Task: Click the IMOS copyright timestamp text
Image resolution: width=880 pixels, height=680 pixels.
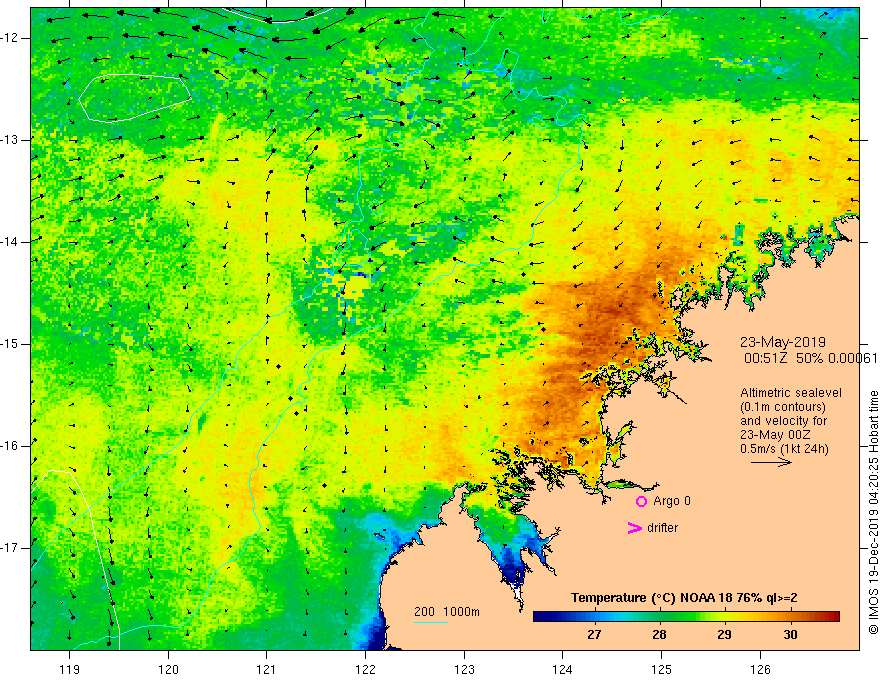Action: [873, 512]
